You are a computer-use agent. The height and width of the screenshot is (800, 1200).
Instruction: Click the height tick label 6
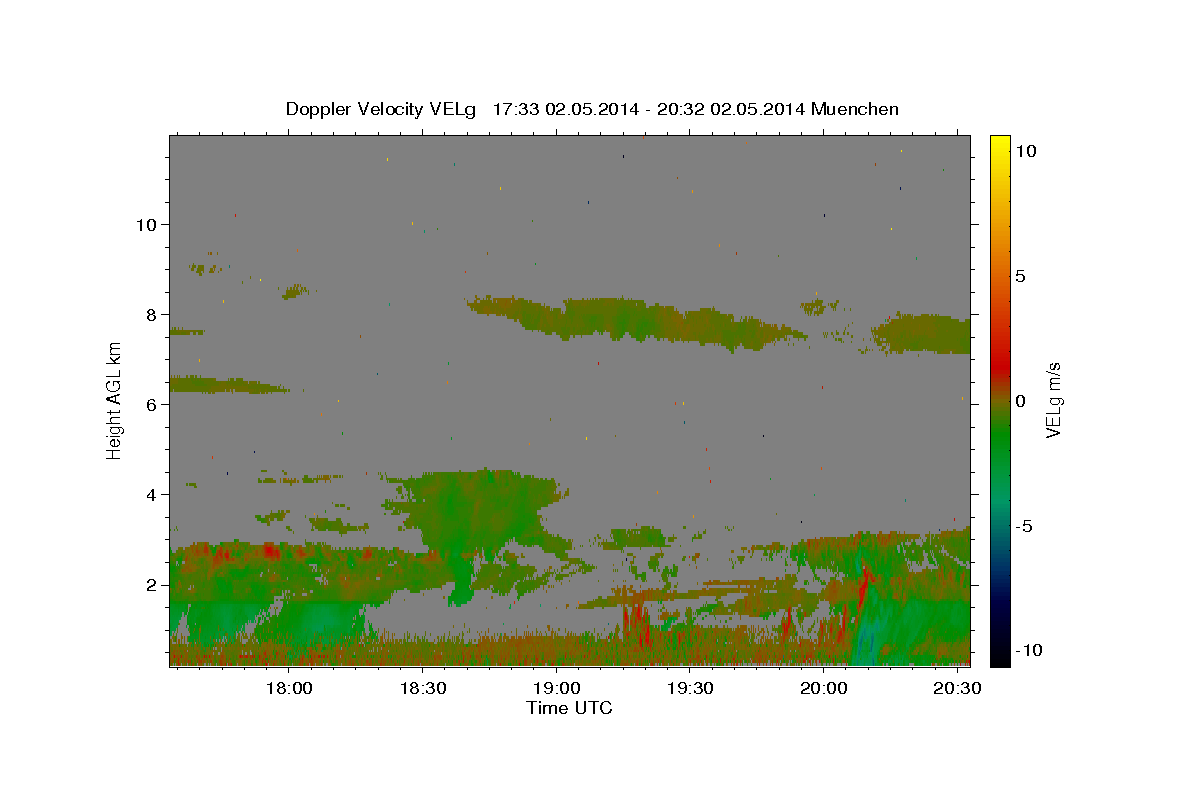pos(153,404)
